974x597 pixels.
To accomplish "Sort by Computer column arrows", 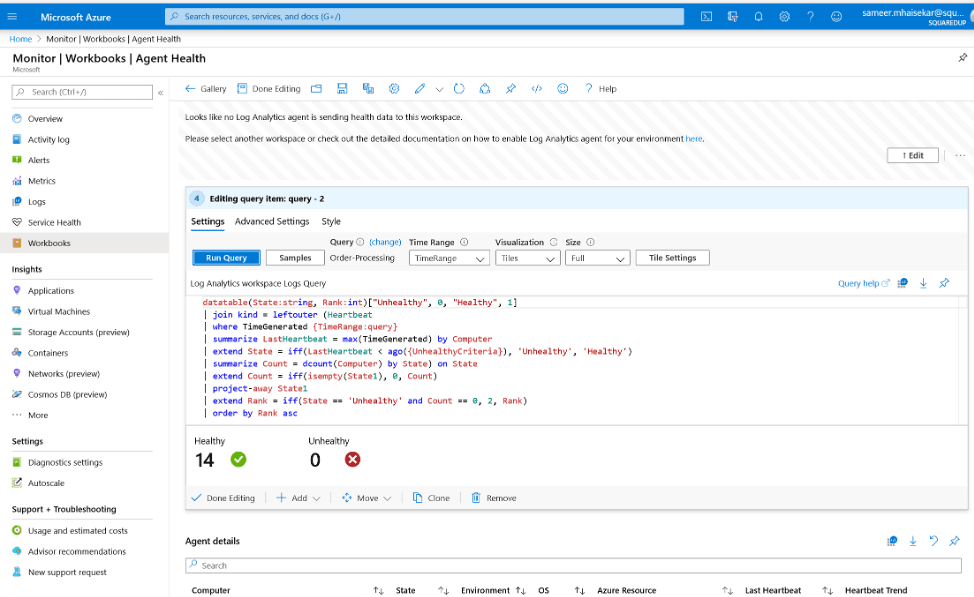I will pos(378,590).
